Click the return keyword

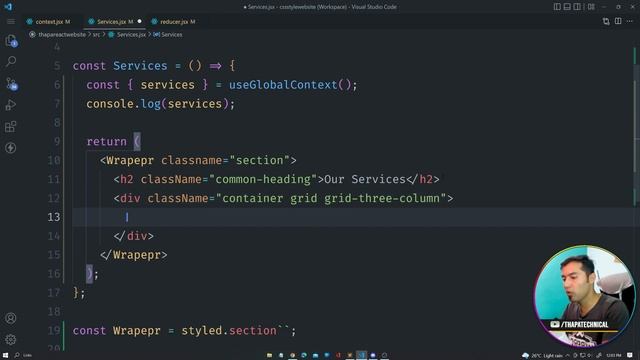tap(106, 142)
